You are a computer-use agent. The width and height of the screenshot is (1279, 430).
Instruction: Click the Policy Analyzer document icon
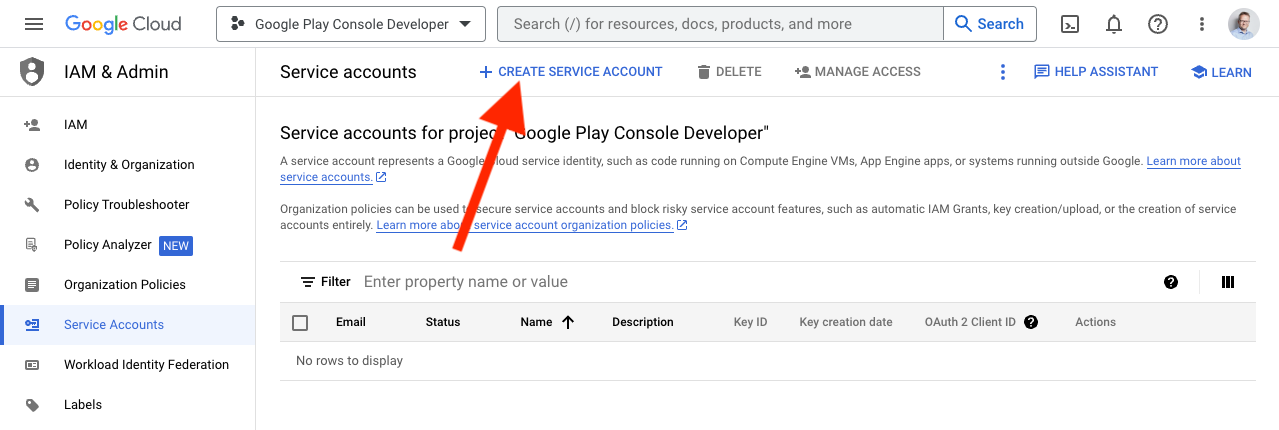(x=32, y=245)
